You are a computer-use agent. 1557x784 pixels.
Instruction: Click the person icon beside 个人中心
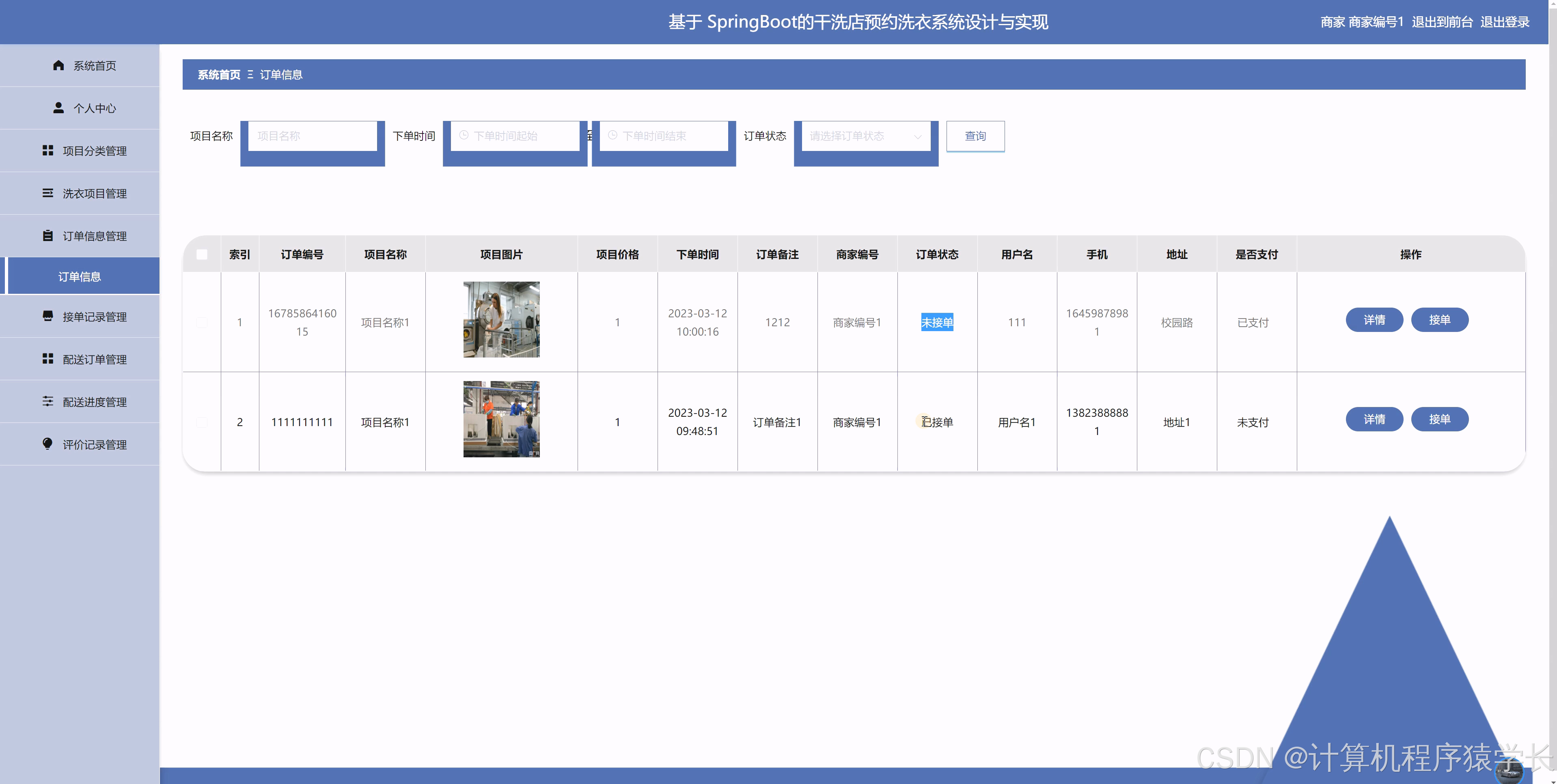[x=58, y=108]
